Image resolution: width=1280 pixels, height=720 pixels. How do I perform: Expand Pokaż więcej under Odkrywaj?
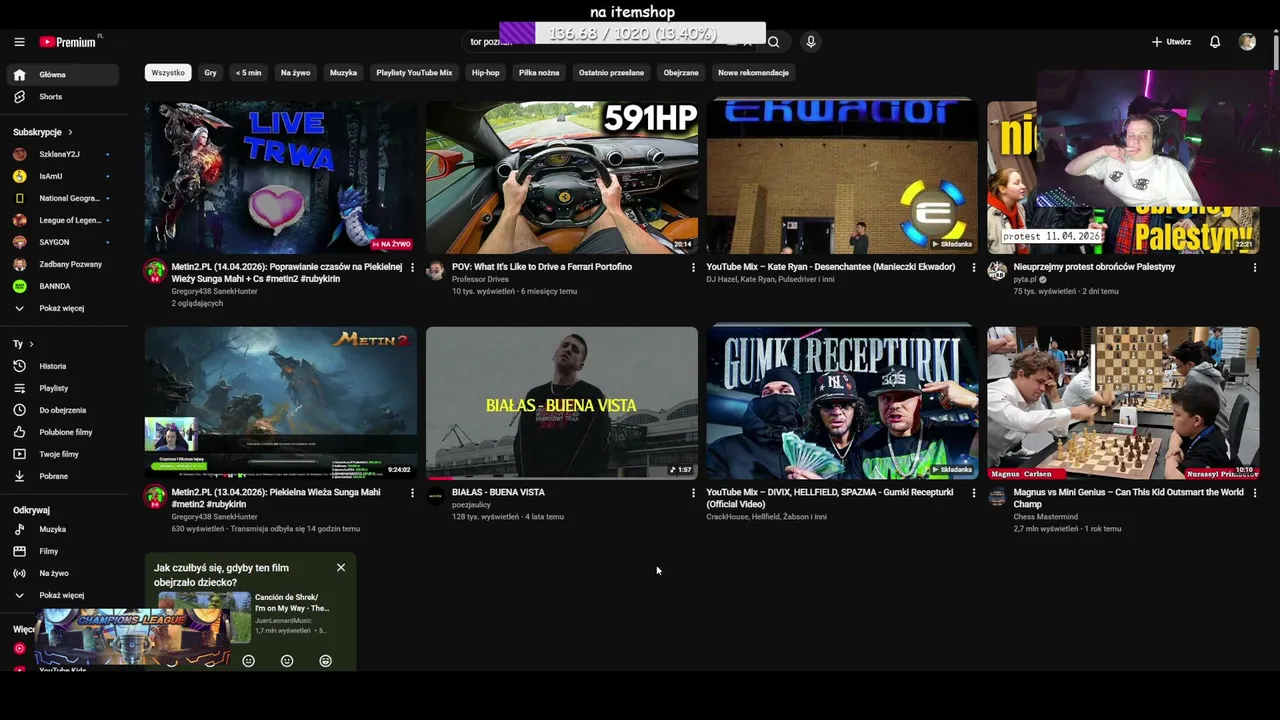pyautogui.click(x=63, y=595)
